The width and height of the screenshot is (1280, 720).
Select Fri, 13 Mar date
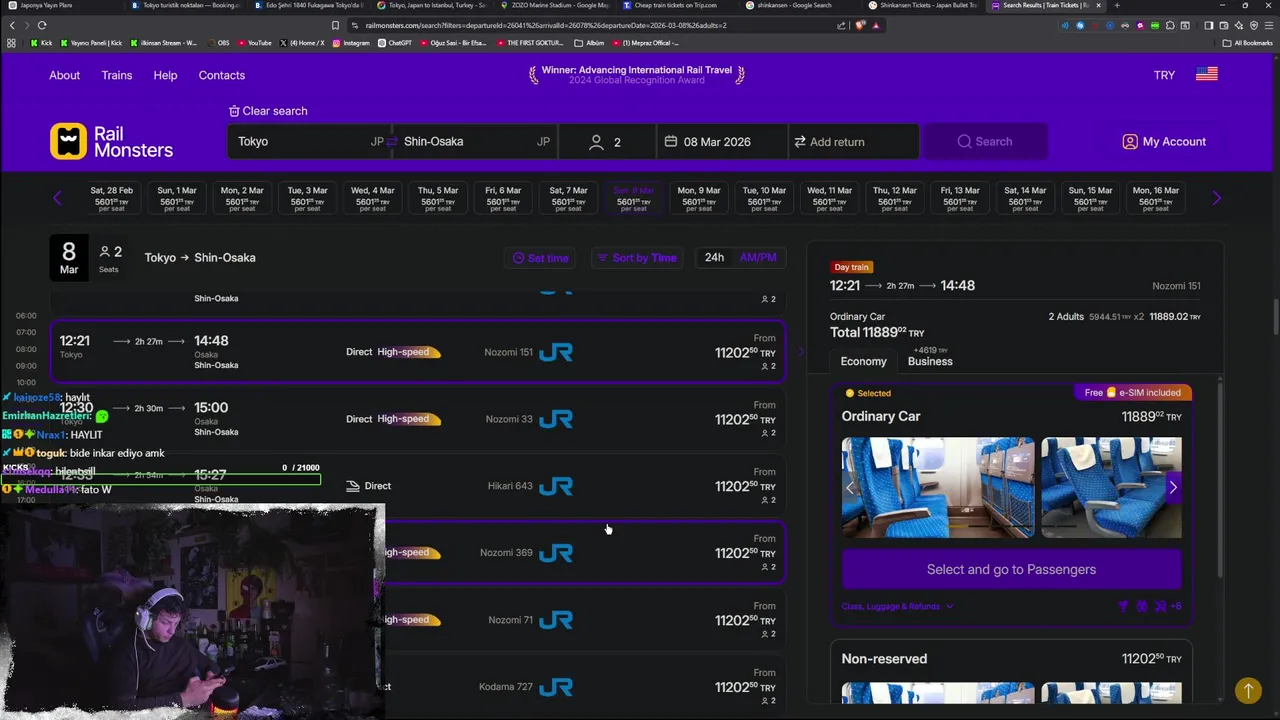coord(960,198)
